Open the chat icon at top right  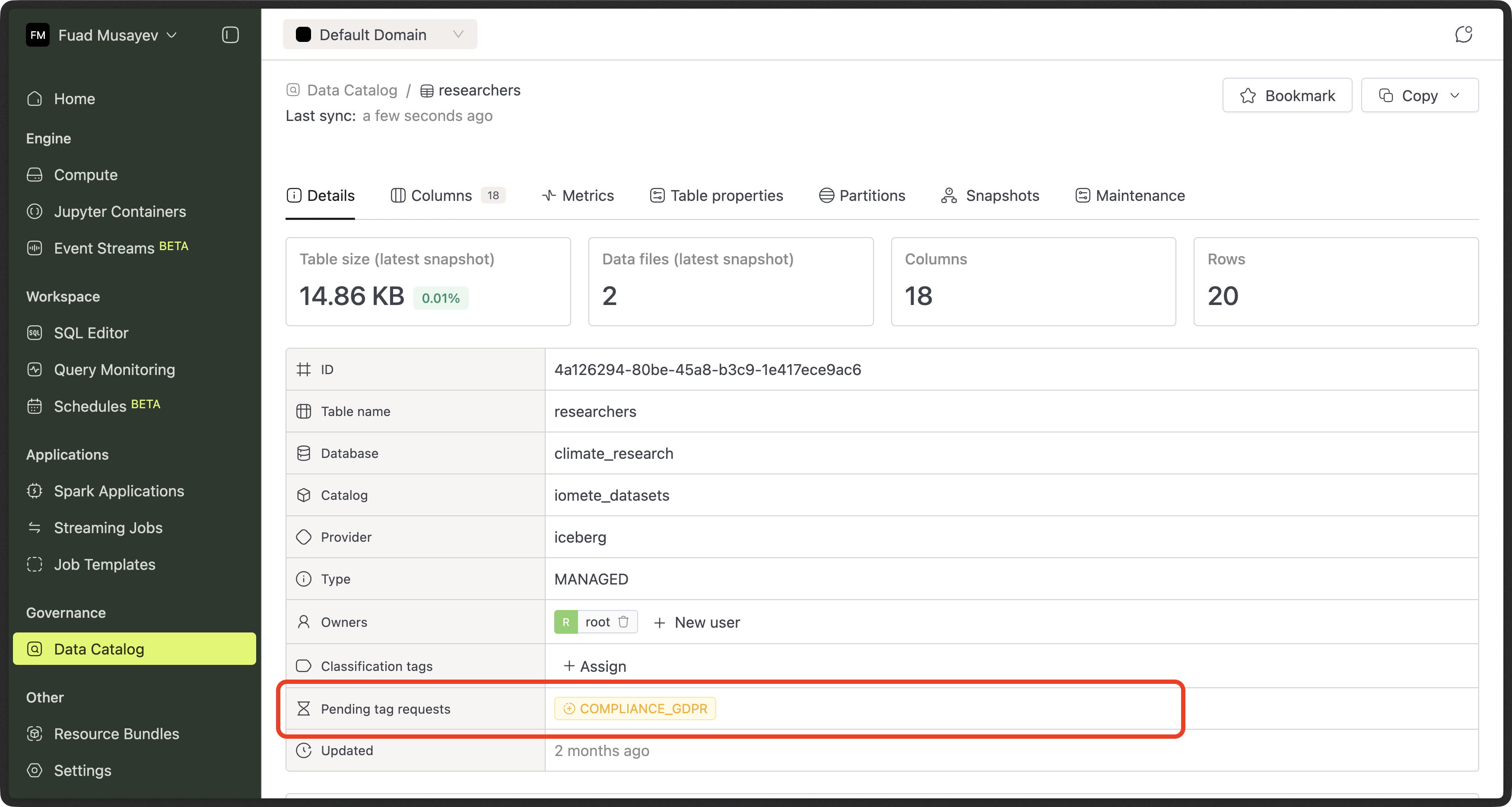coord(1463,35)
